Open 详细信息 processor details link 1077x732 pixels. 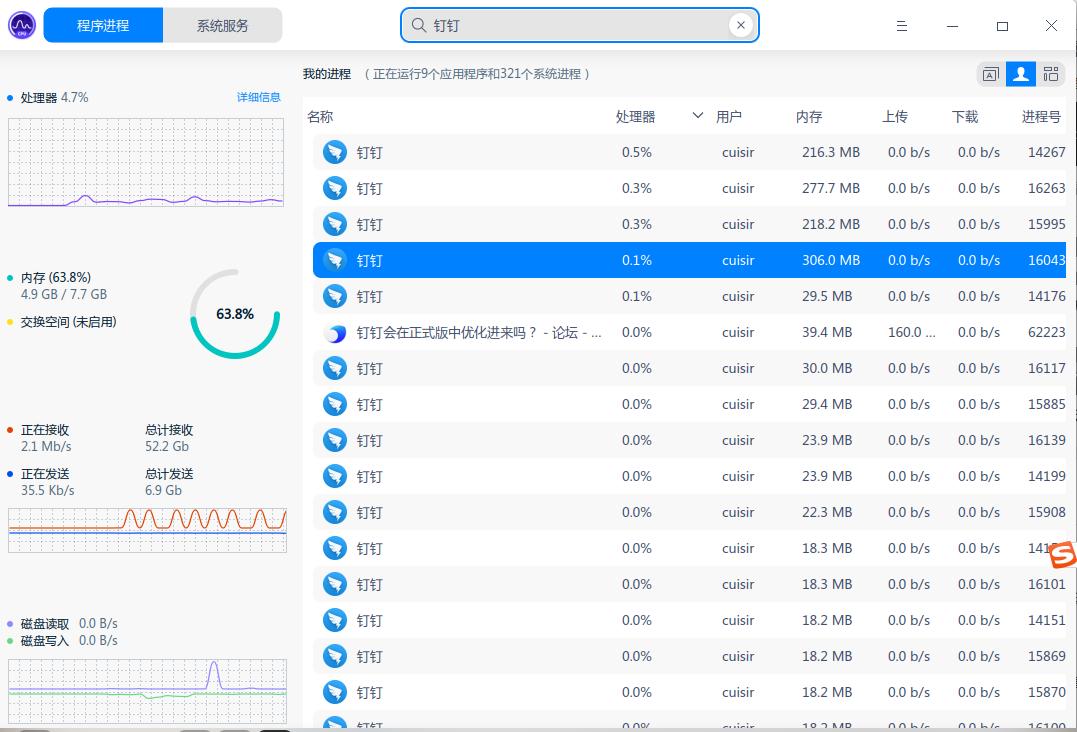click(x=260, y=97)
